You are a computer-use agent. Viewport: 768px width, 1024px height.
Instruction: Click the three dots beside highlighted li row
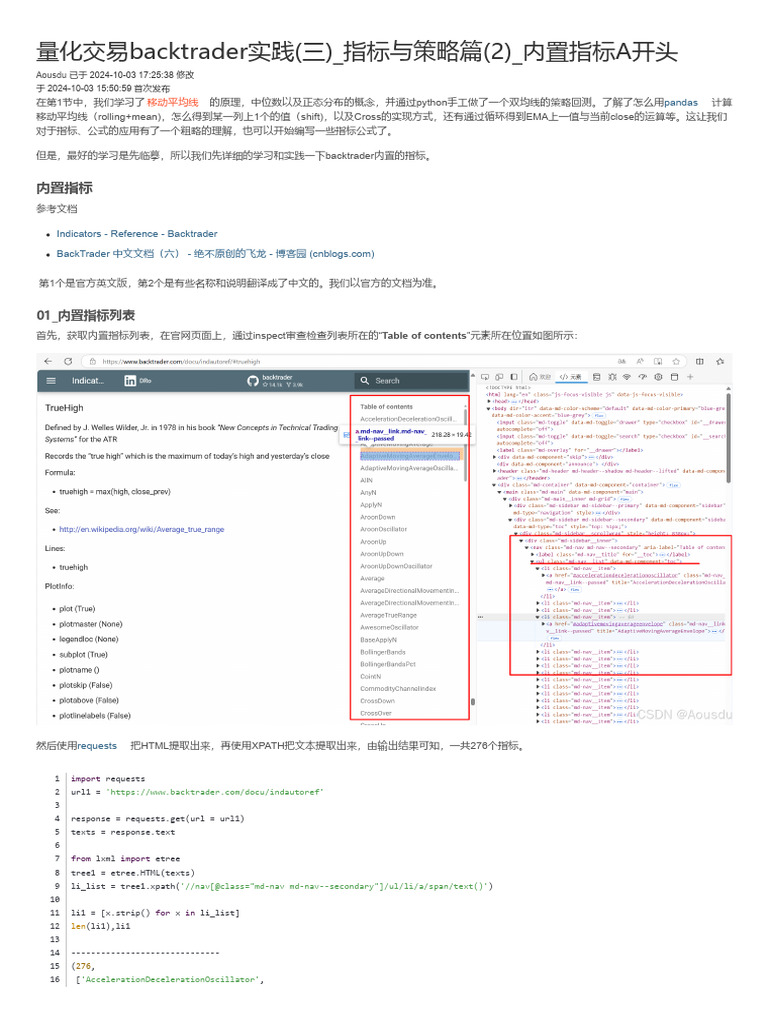[x=481, y=617]
